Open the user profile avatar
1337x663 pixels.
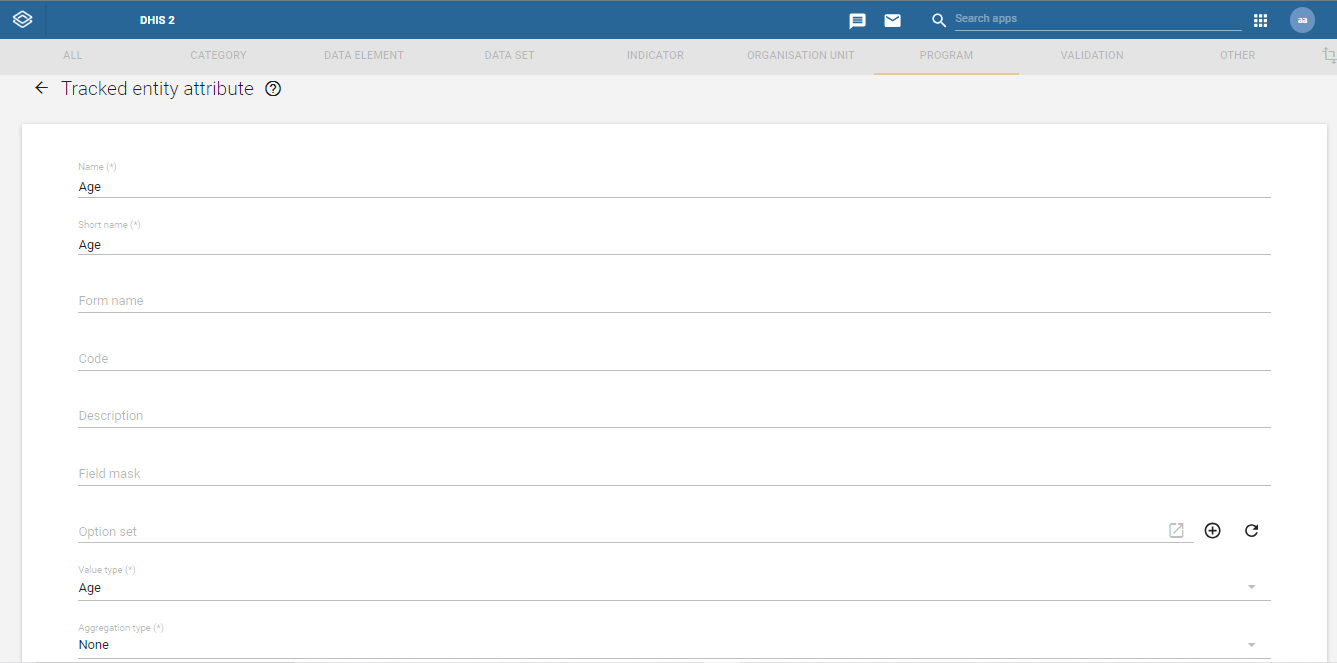pos(1302,20)
